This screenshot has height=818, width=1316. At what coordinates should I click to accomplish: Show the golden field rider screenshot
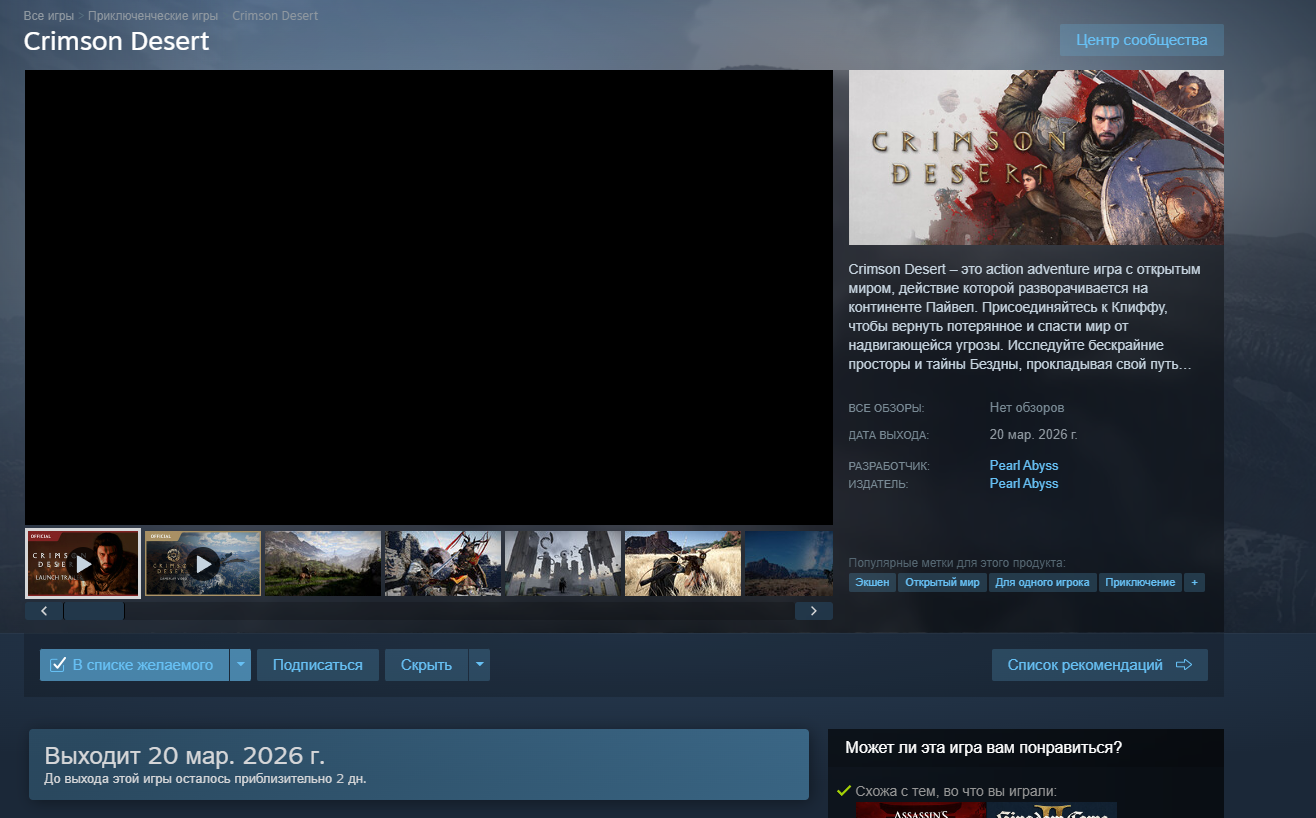pos(683,564)
